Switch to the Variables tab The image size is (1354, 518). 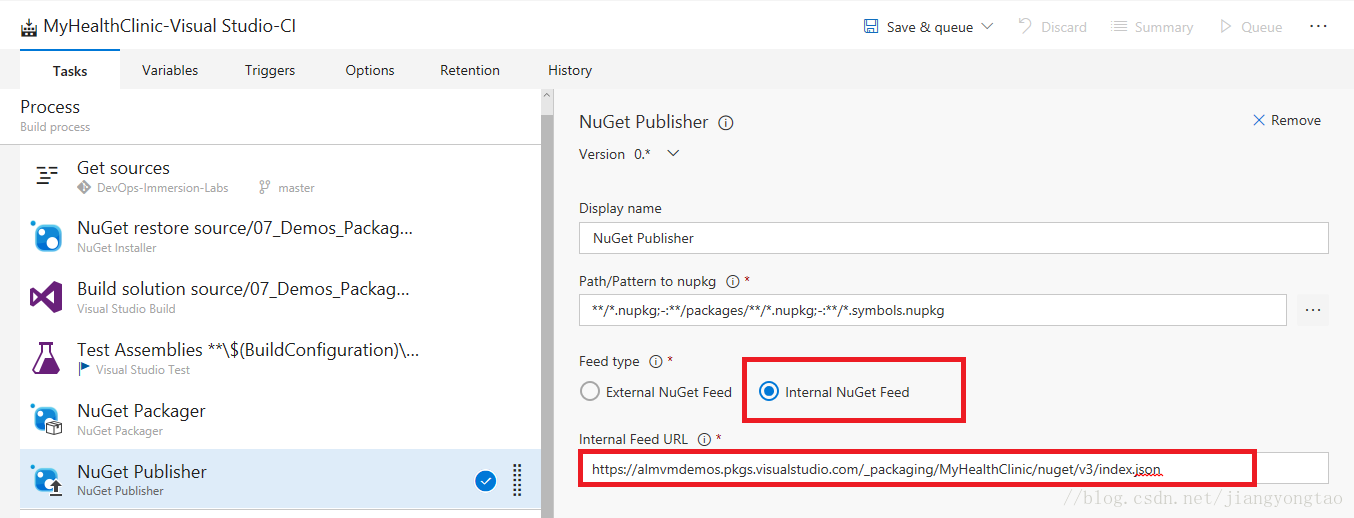pos(170,70)
